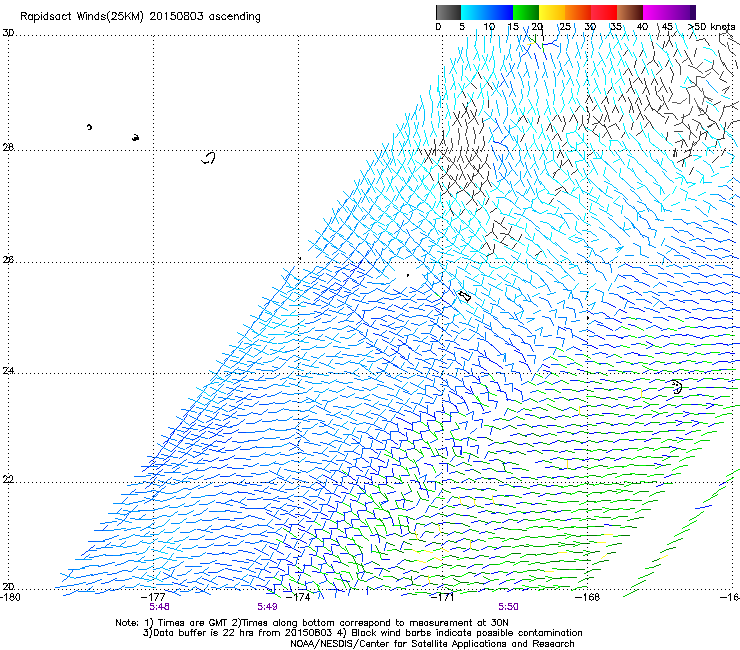Click the 'Times are GMT' note line
740x650 pixels.
(312, 623)
